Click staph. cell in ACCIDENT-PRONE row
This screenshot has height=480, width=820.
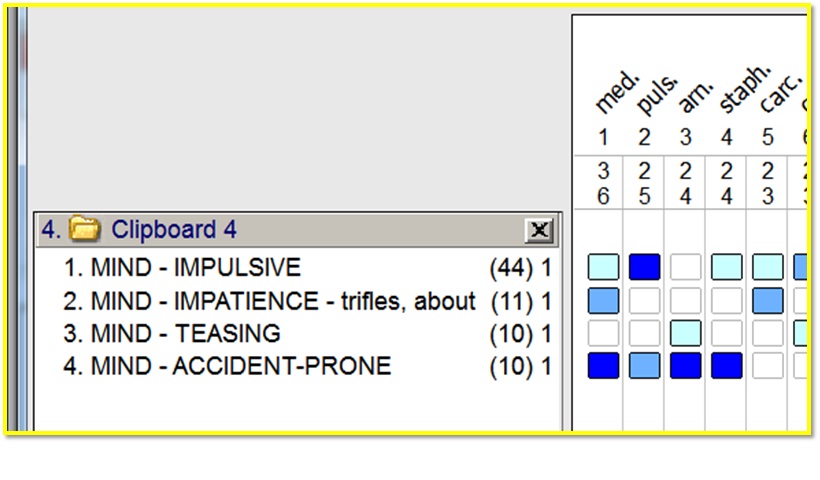pos(727,366)
